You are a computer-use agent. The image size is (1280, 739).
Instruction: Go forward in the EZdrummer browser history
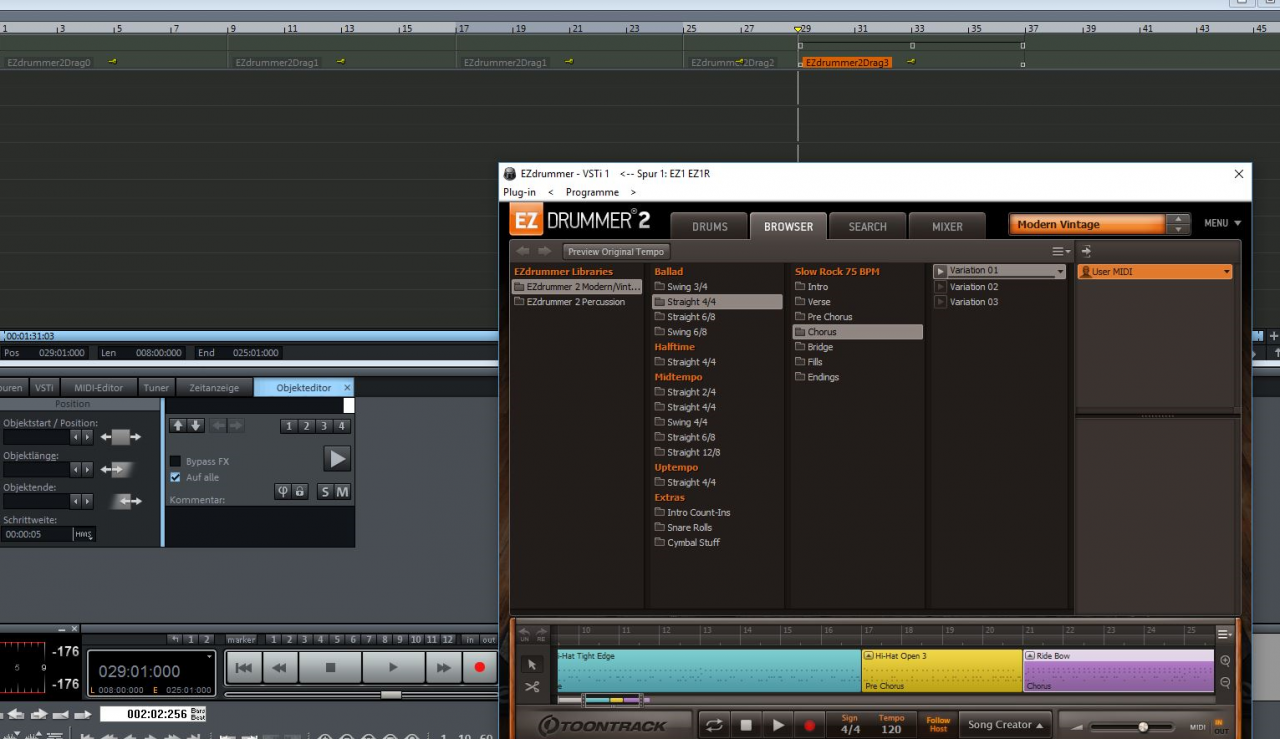(544, 251)
